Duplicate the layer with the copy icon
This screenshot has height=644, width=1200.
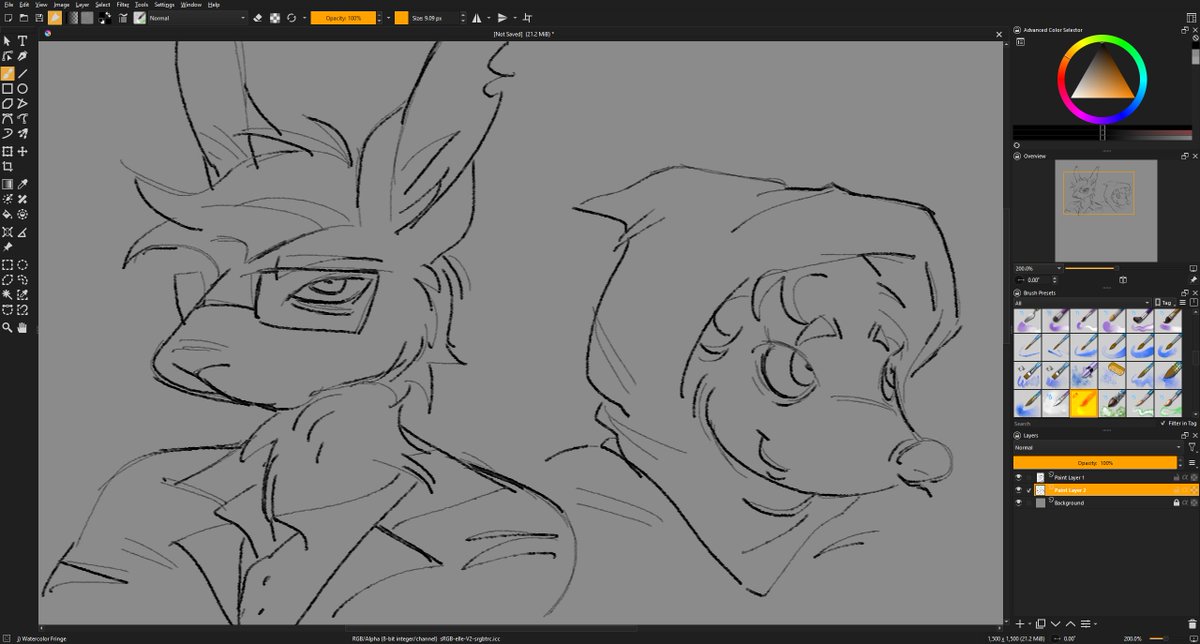click(1040, 624)
